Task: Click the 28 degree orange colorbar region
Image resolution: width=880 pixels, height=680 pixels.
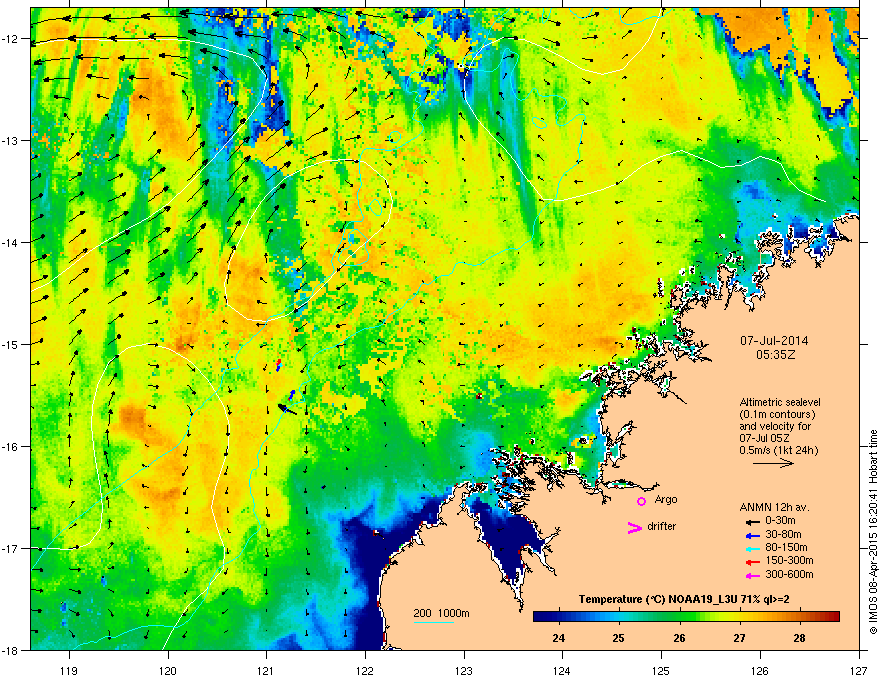Action: (x=800, y=617)
